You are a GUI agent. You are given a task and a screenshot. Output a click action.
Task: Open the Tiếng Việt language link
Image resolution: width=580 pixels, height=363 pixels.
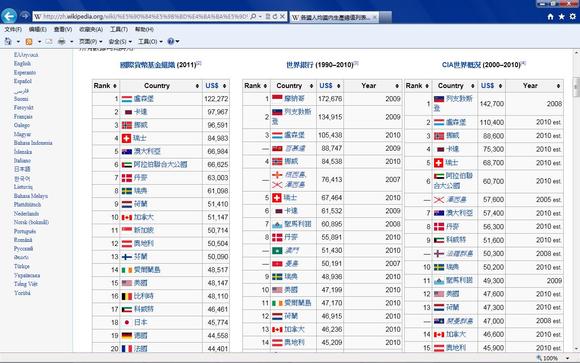point(26,284)
